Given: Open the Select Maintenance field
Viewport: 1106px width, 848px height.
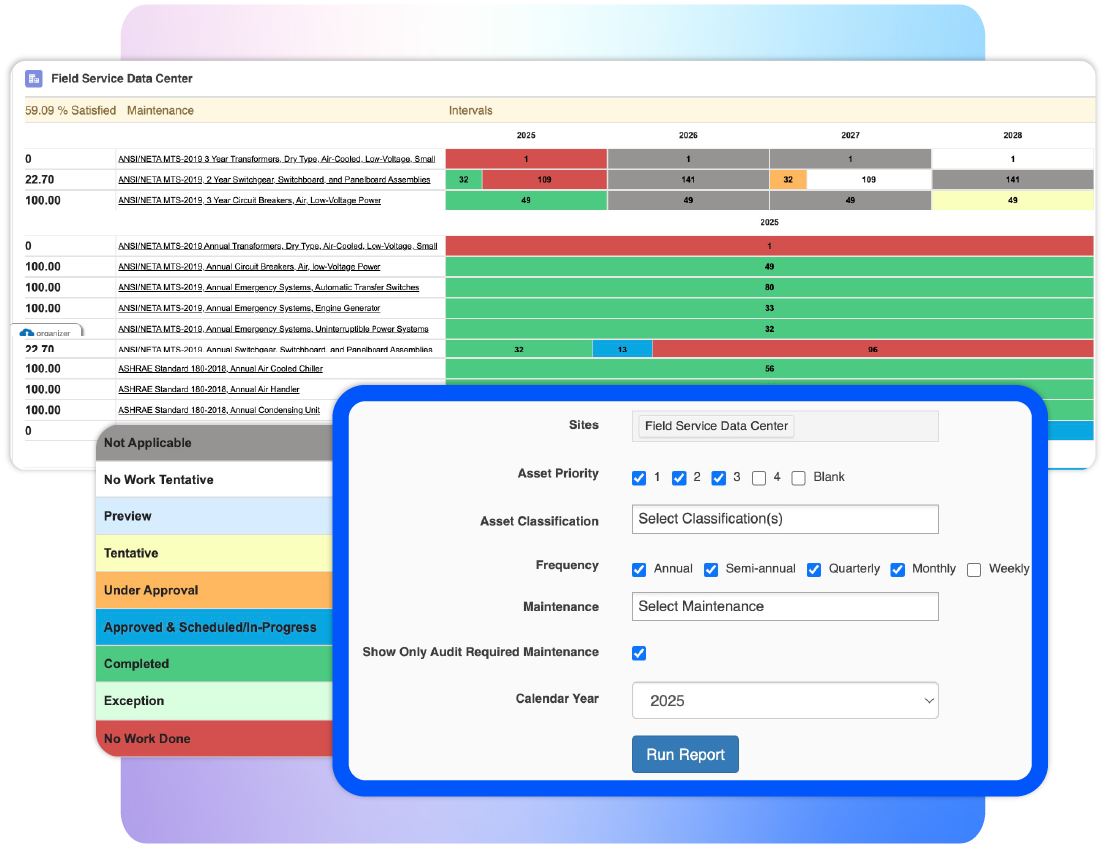Looking at the screenshot, I should pos(785,606).
